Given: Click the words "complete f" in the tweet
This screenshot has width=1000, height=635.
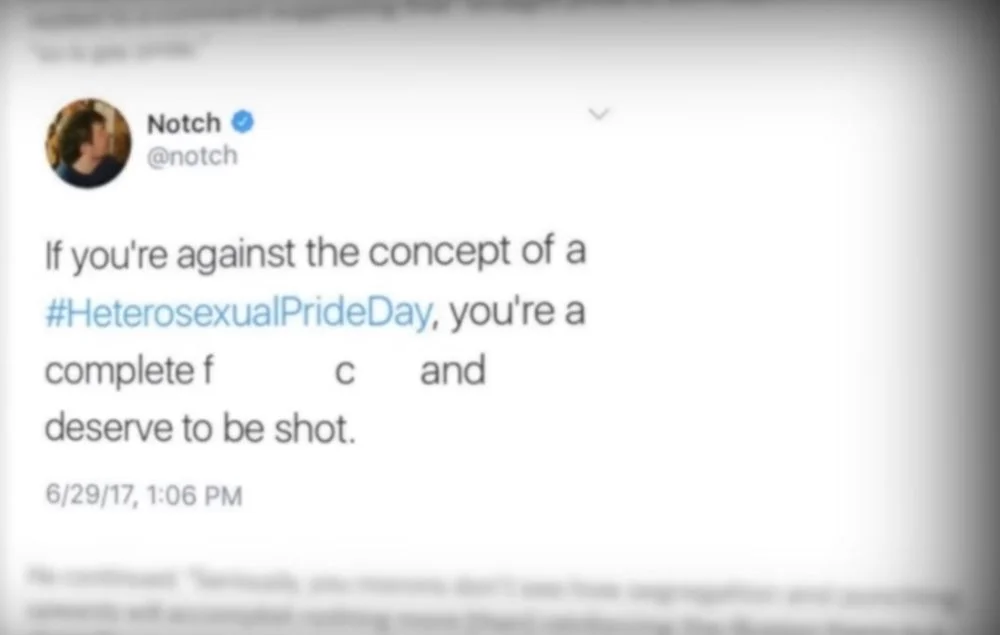Looking at the screenshot, I should coord(130,372).
